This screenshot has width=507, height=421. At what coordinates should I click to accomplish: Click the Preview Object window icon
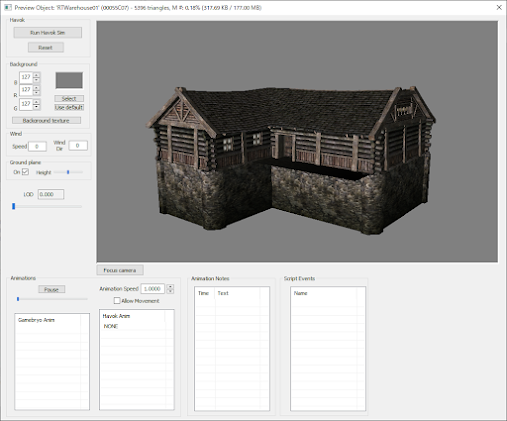pyautogui.click(x=7, y=7)
